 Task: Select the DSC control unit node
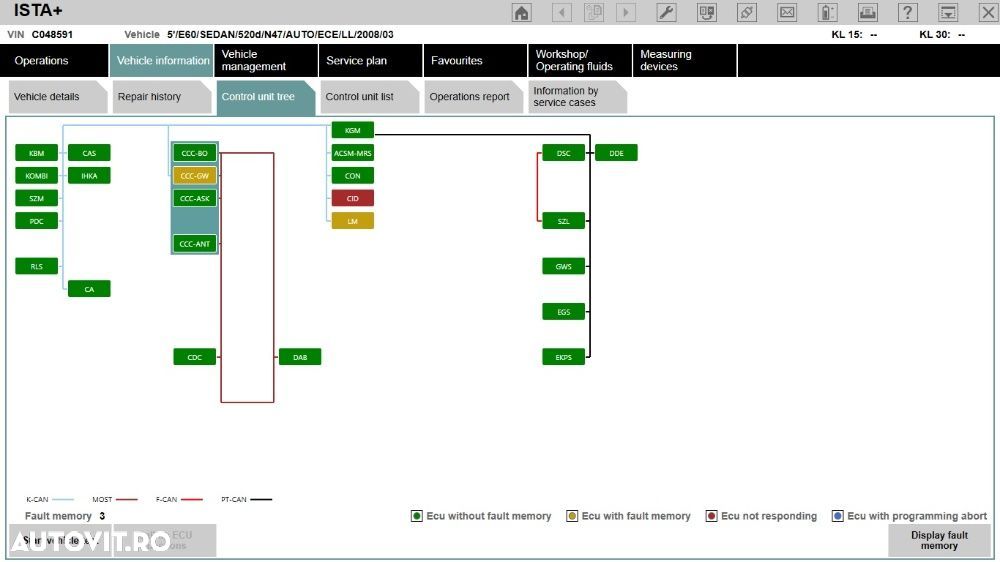564,153
